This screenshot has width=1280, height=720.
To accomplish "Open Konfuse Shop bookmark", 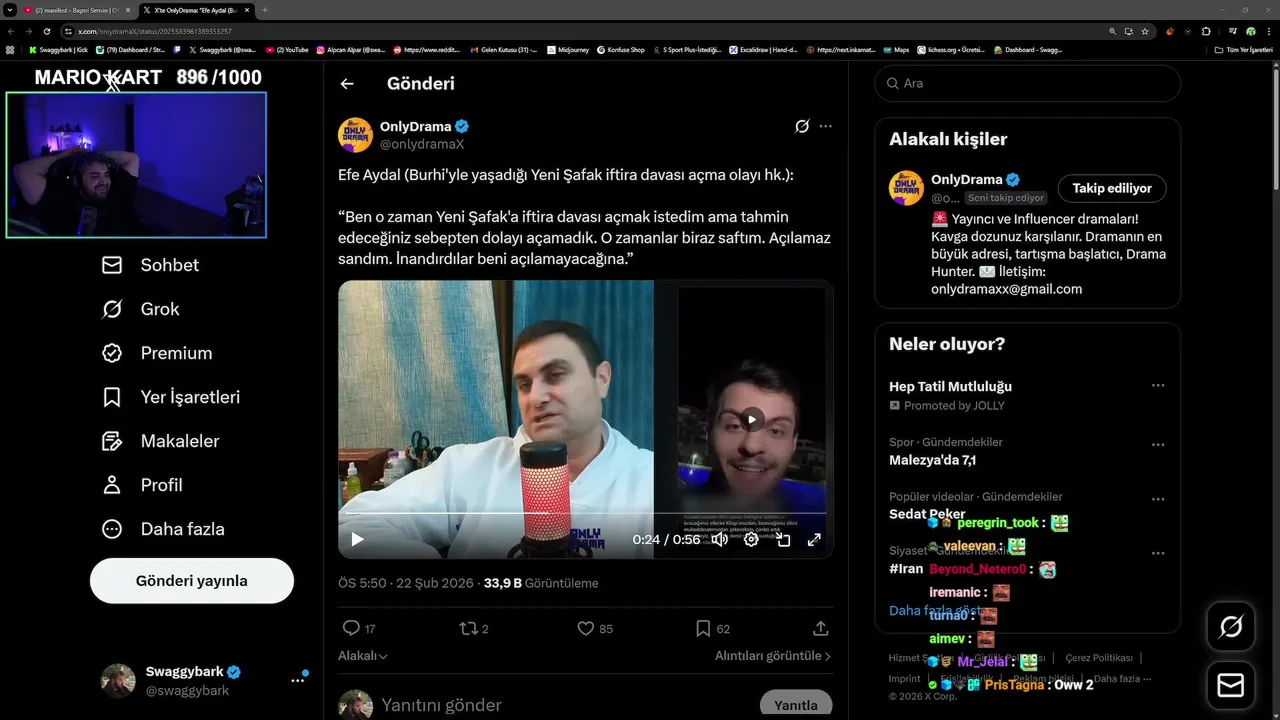I will click(x=621, y=49).
